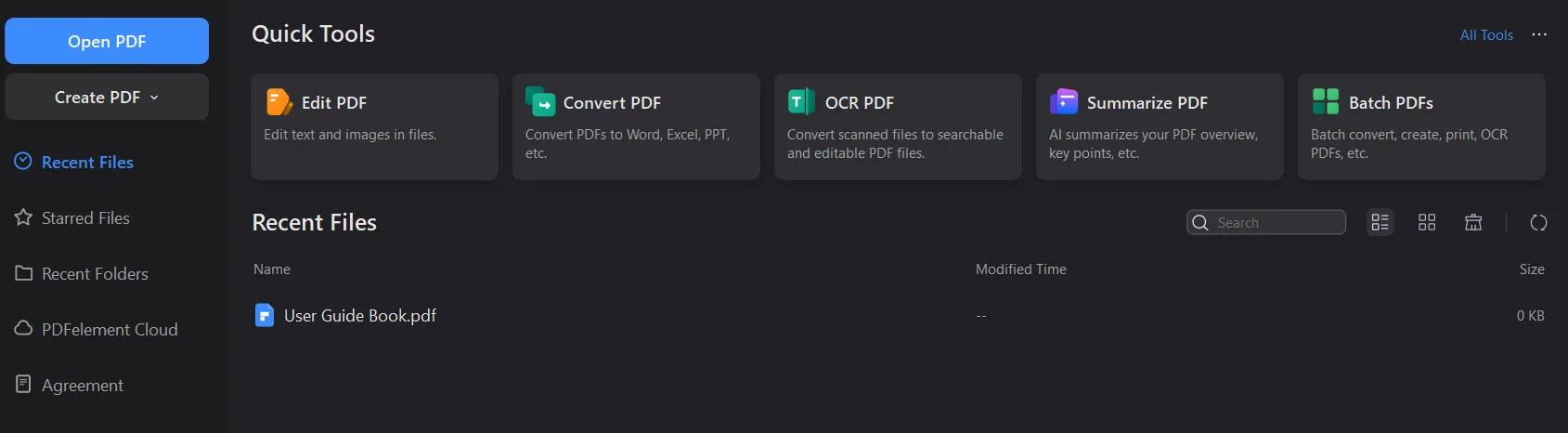Go to Starred Files section
This screenshot has width=1568, height=433.
pyautogui.click(x=85, y=218)
